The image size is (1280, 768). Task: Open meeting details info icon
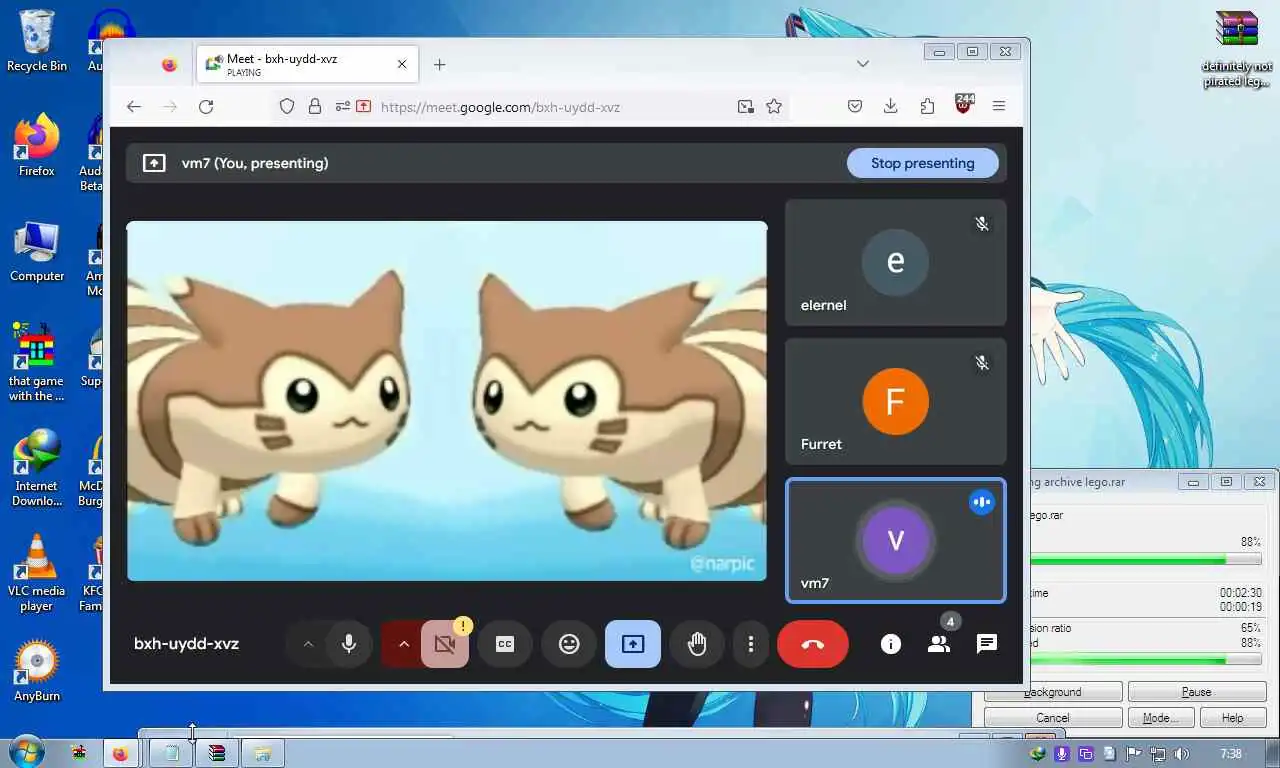click(x=890, y=644)
